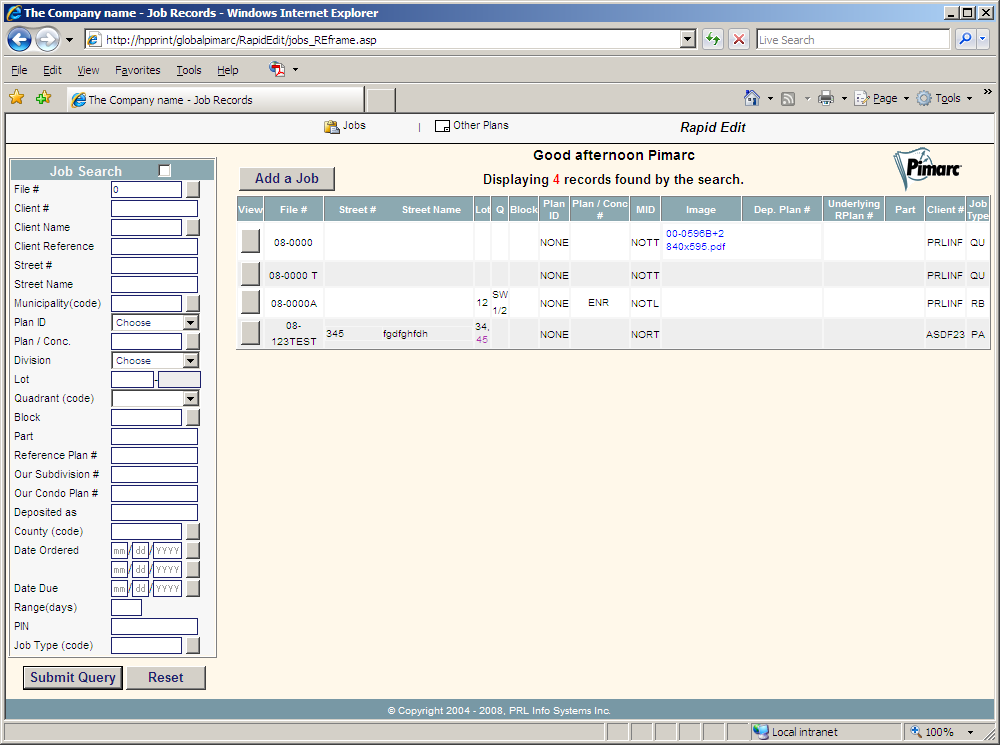The image size is (1000, 745).
Task: Click the Home toolbar icon
Action: coord(752,98)
